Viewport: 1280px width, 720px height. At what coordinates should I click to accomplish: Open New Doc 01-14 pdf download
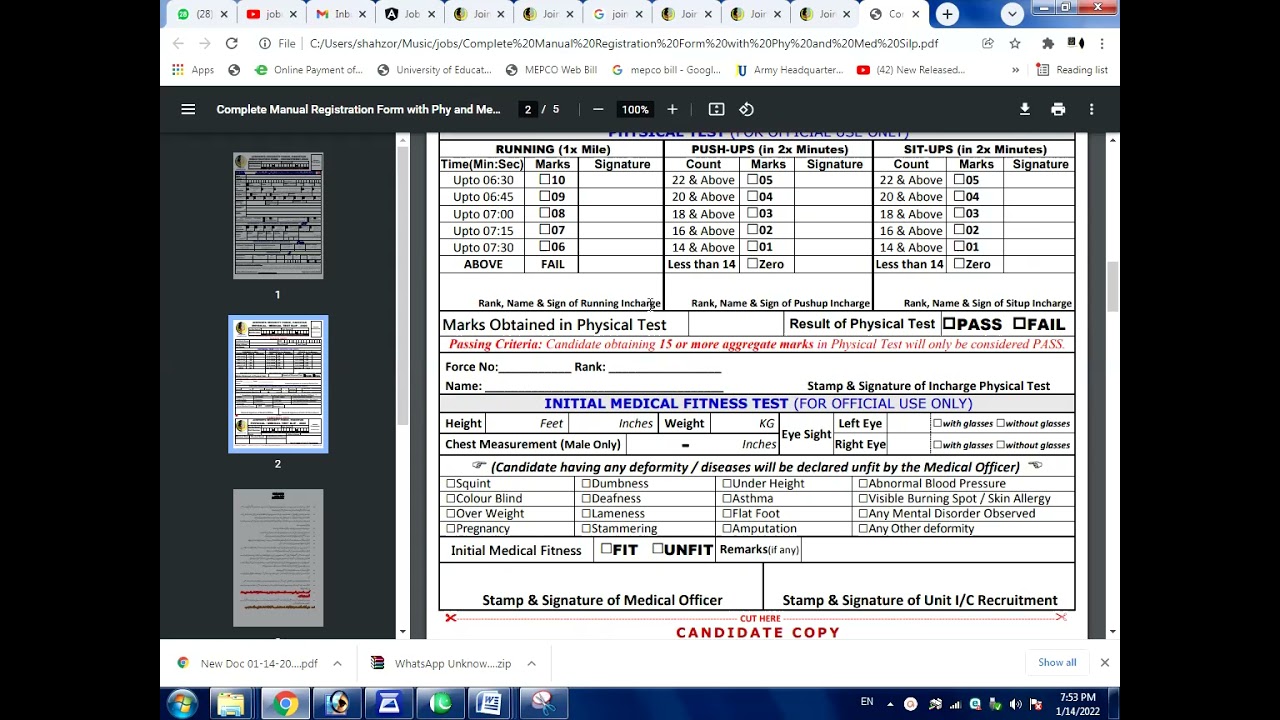(248, 663)
